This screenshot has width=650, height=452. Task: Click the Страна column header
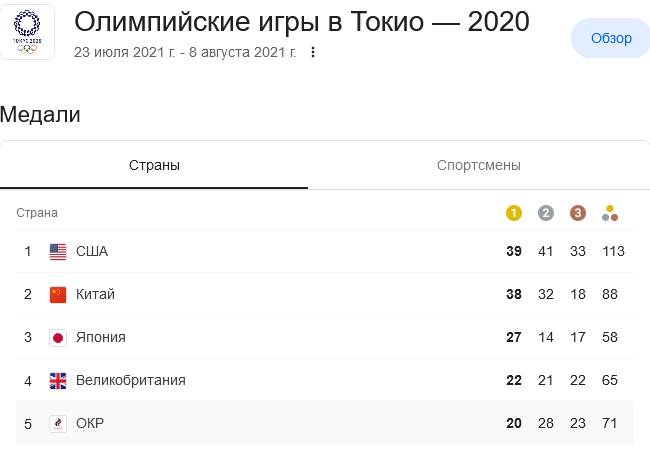coord(37,213)
